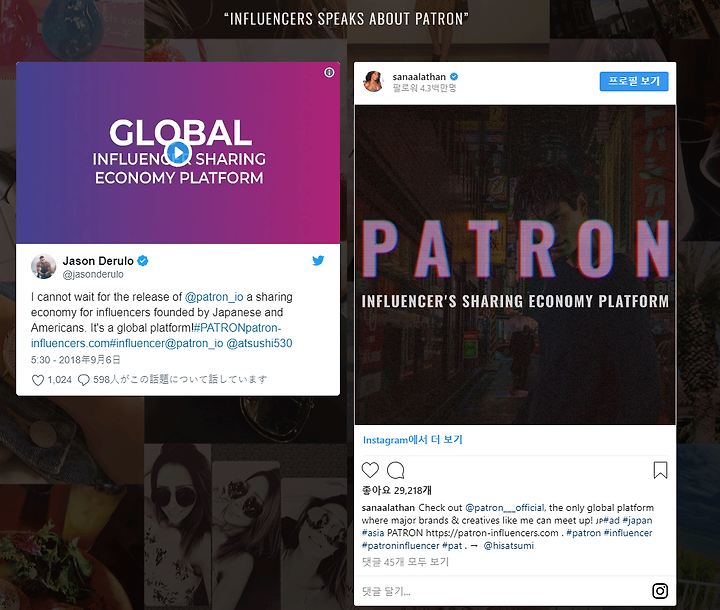
Task: Play the Global Influencer Sharing video
Action: coord(178,152)
